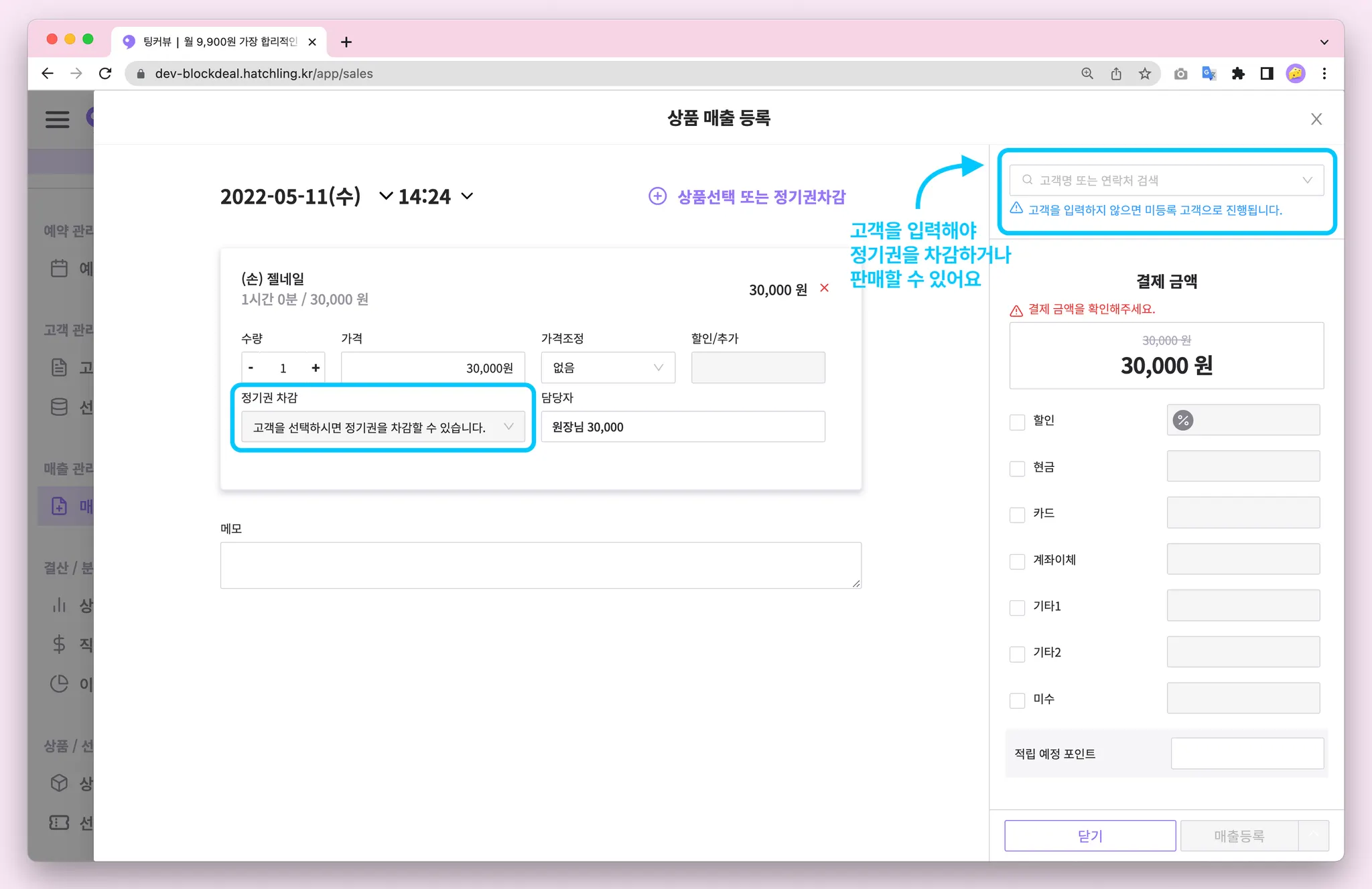Click the bookmark star icon in address bar

click(x=1145, y=74)
